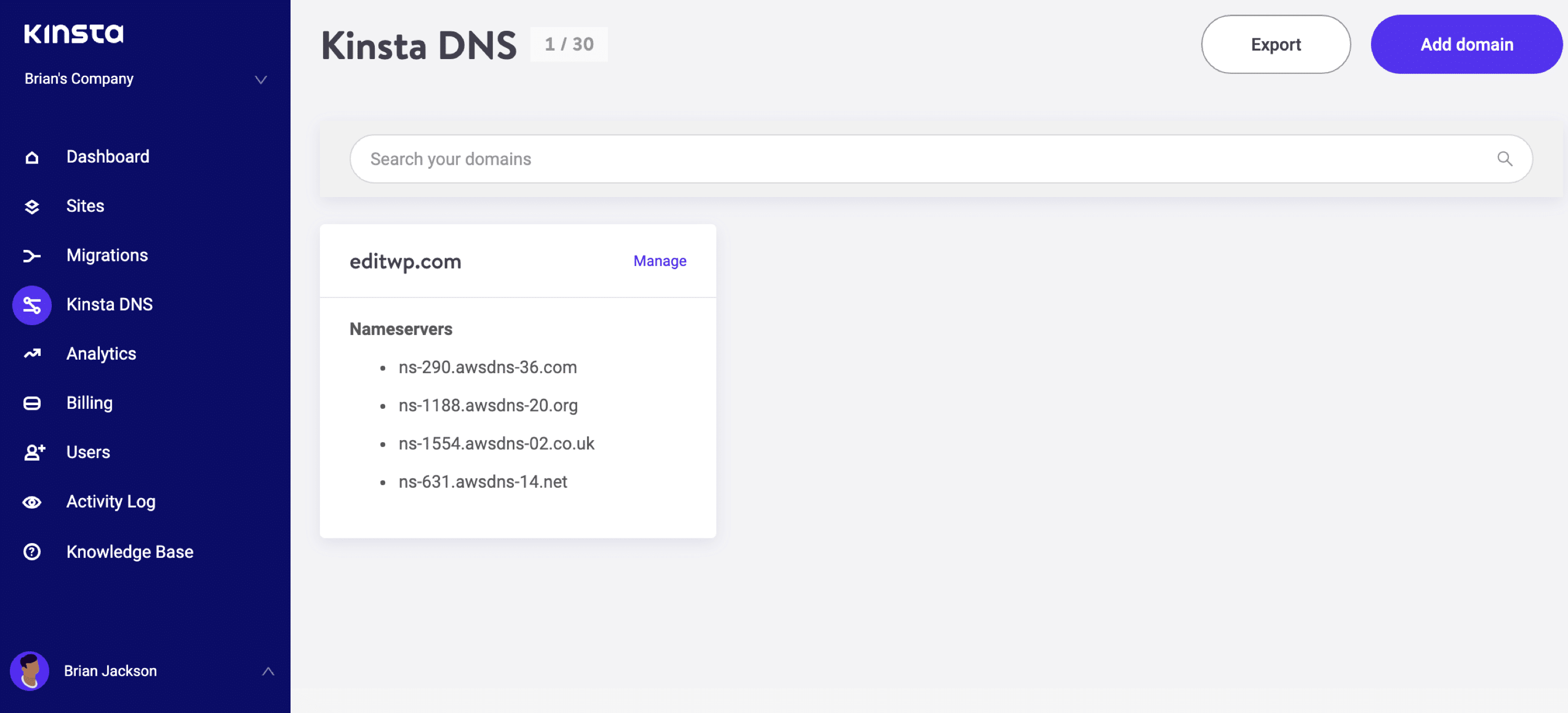Image resolution: width=1568 pixels, height=713 pixels.
Task: Click the Activity Log icon in sidebar
Action: tap(33, 501)
